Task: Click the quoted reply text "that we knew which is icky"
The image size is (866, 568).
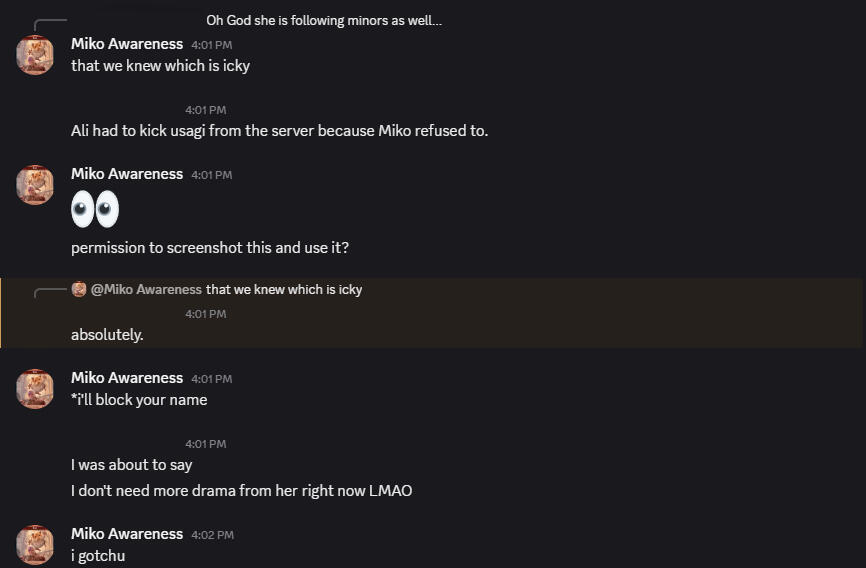Action: tap(284, 290)
